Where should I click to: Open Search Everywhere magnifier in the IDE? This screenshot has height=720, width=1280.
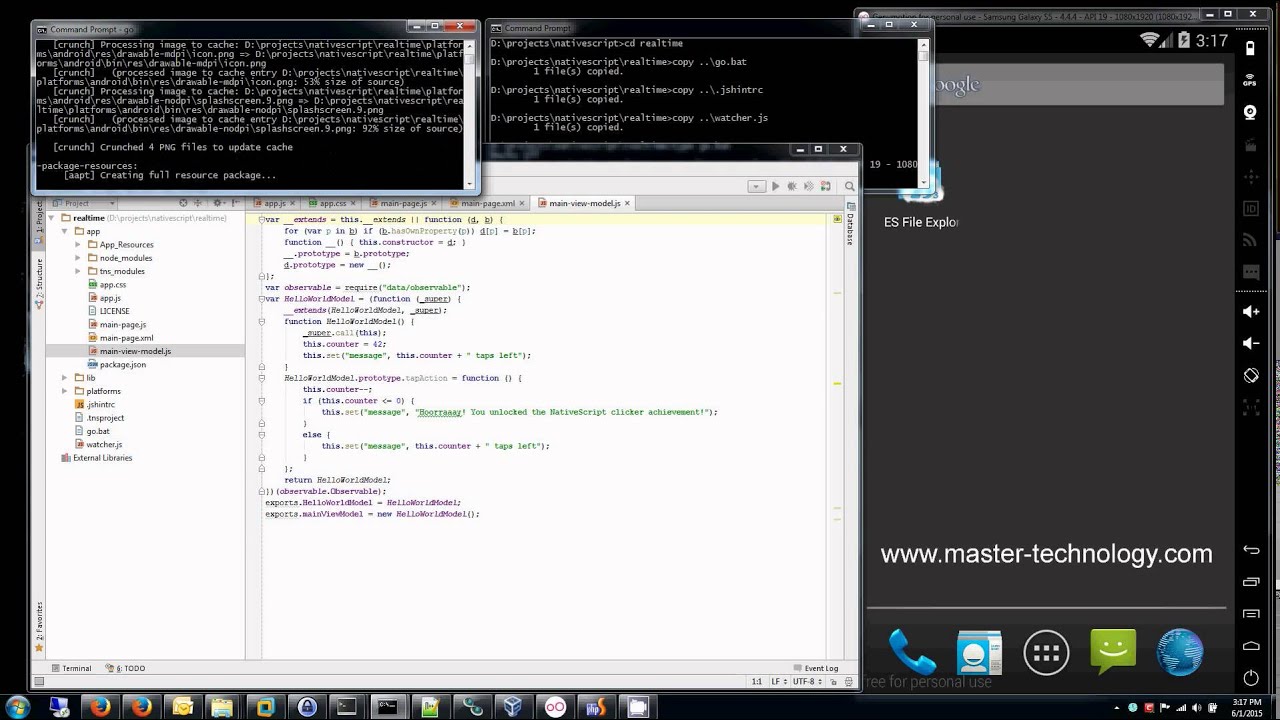849,186
